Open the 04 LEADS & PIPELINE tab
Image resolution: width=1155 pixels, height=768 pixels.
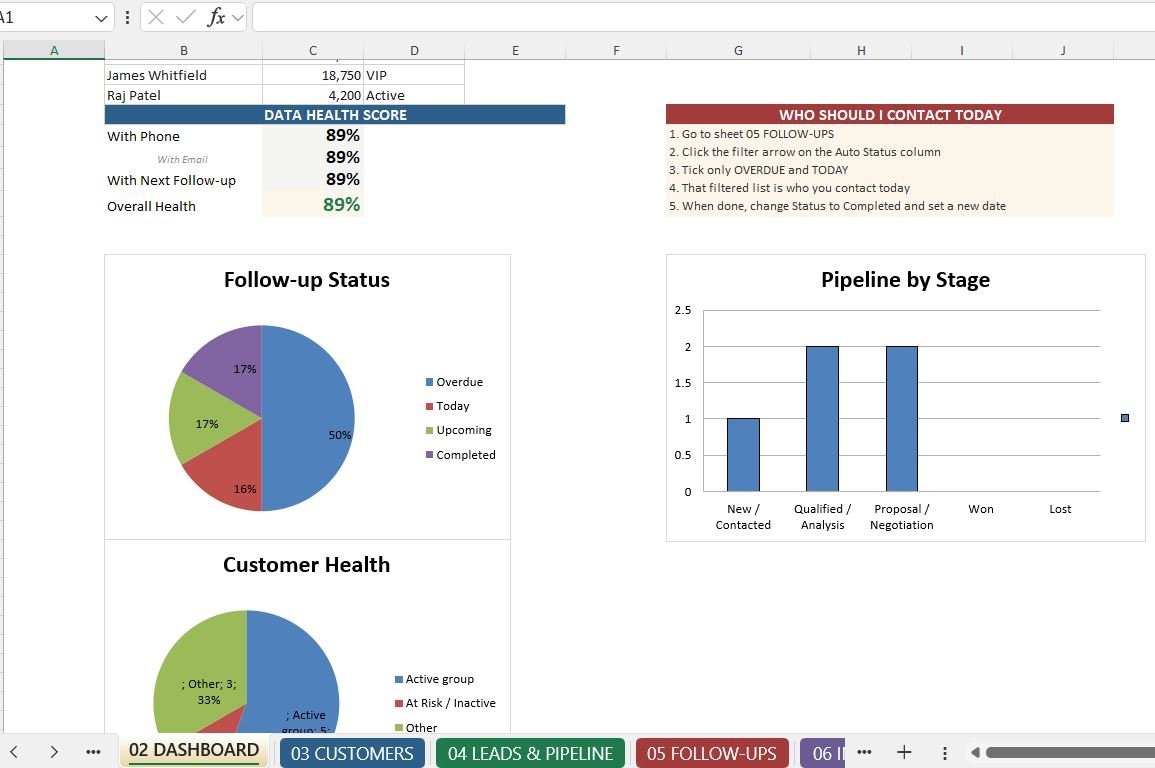point(530,753)
